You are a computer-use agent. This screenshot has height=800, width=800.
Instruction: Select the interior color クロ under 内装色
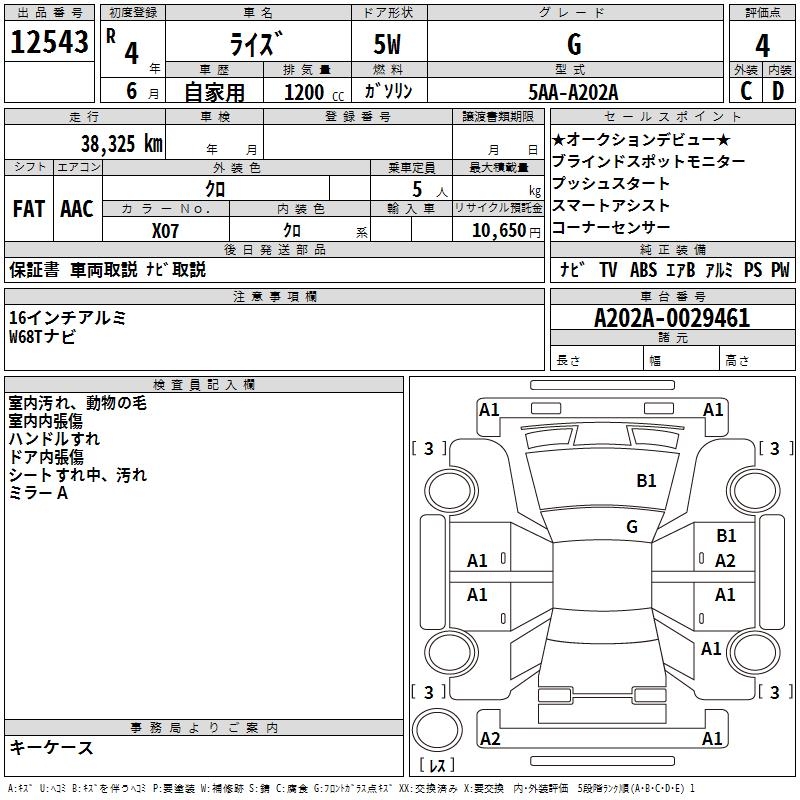click(292, 231)
